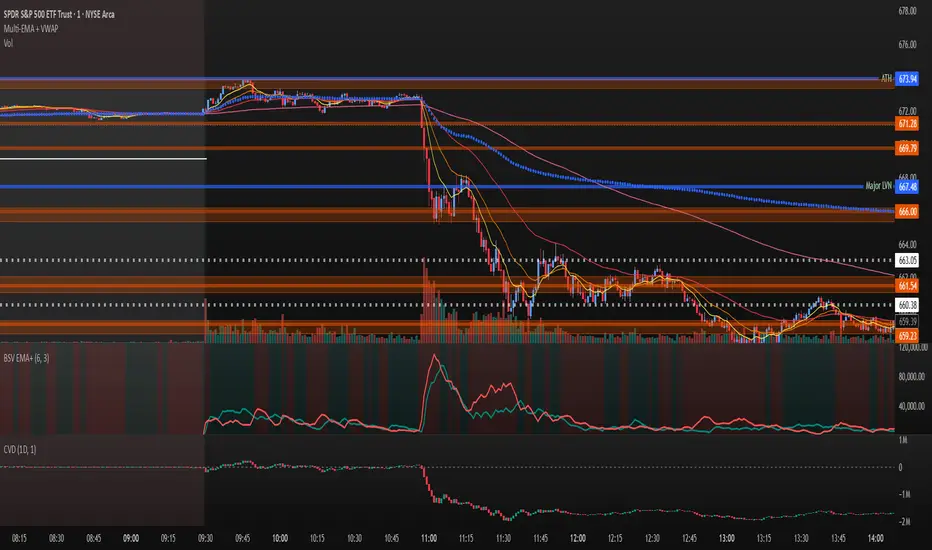Image resolution: width=932 pixels, height=550 pixels.
Task: Click the ATH 673.94 price label
Action: pyautogui.click(x=907, y=79)
